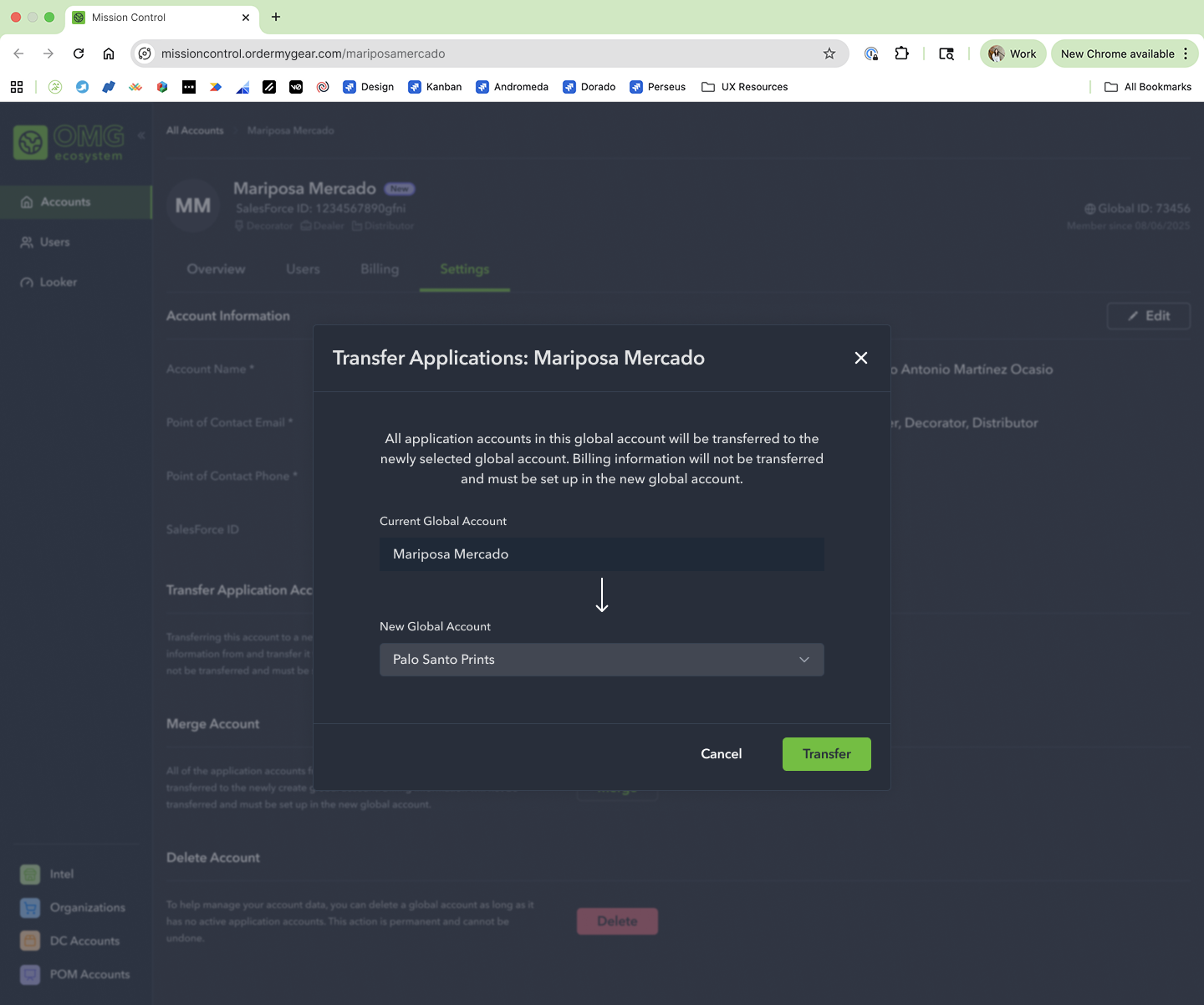Go back in browser history
The height and width of the screenshot is (1005, 1204).
18,54
